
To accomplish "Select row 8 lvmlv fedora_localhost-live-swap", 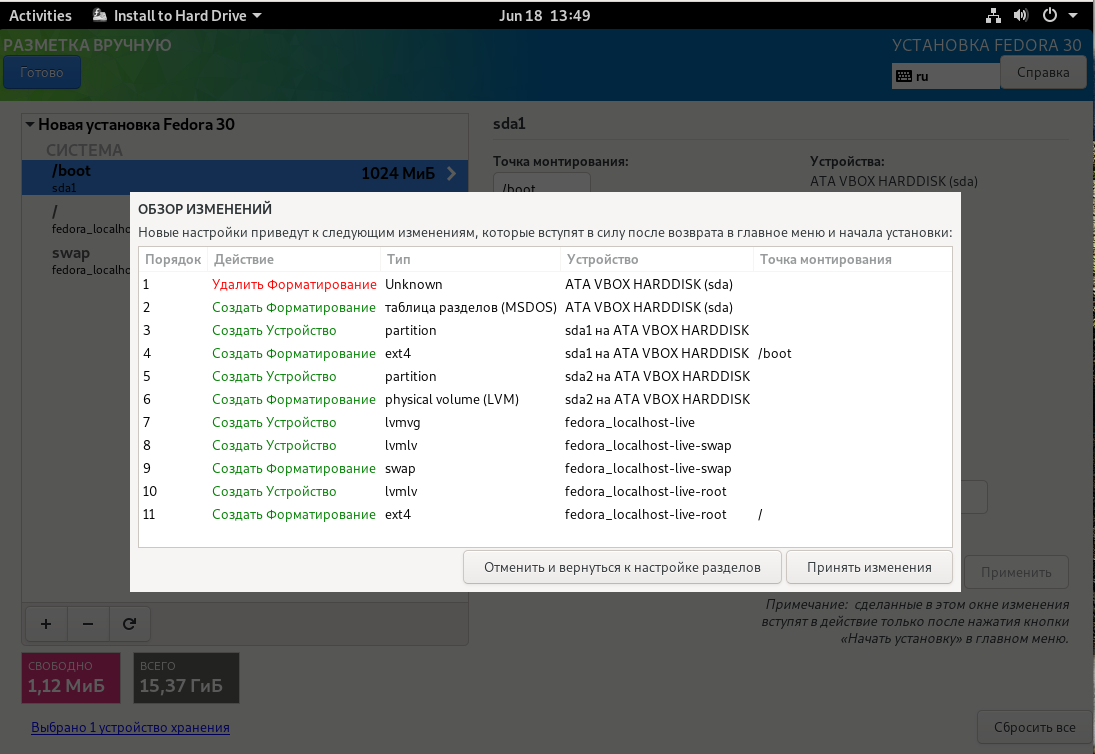I will (x=545, y=445).
